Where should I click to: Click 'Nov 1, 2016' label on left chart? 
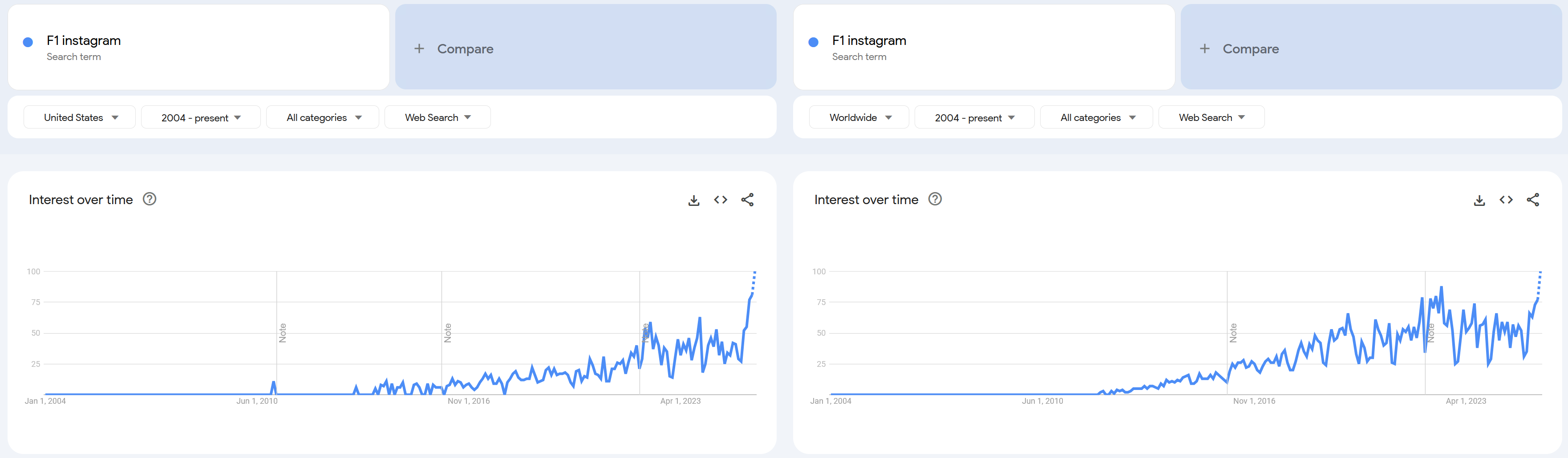pyautogui.click(x=469, y=401)
